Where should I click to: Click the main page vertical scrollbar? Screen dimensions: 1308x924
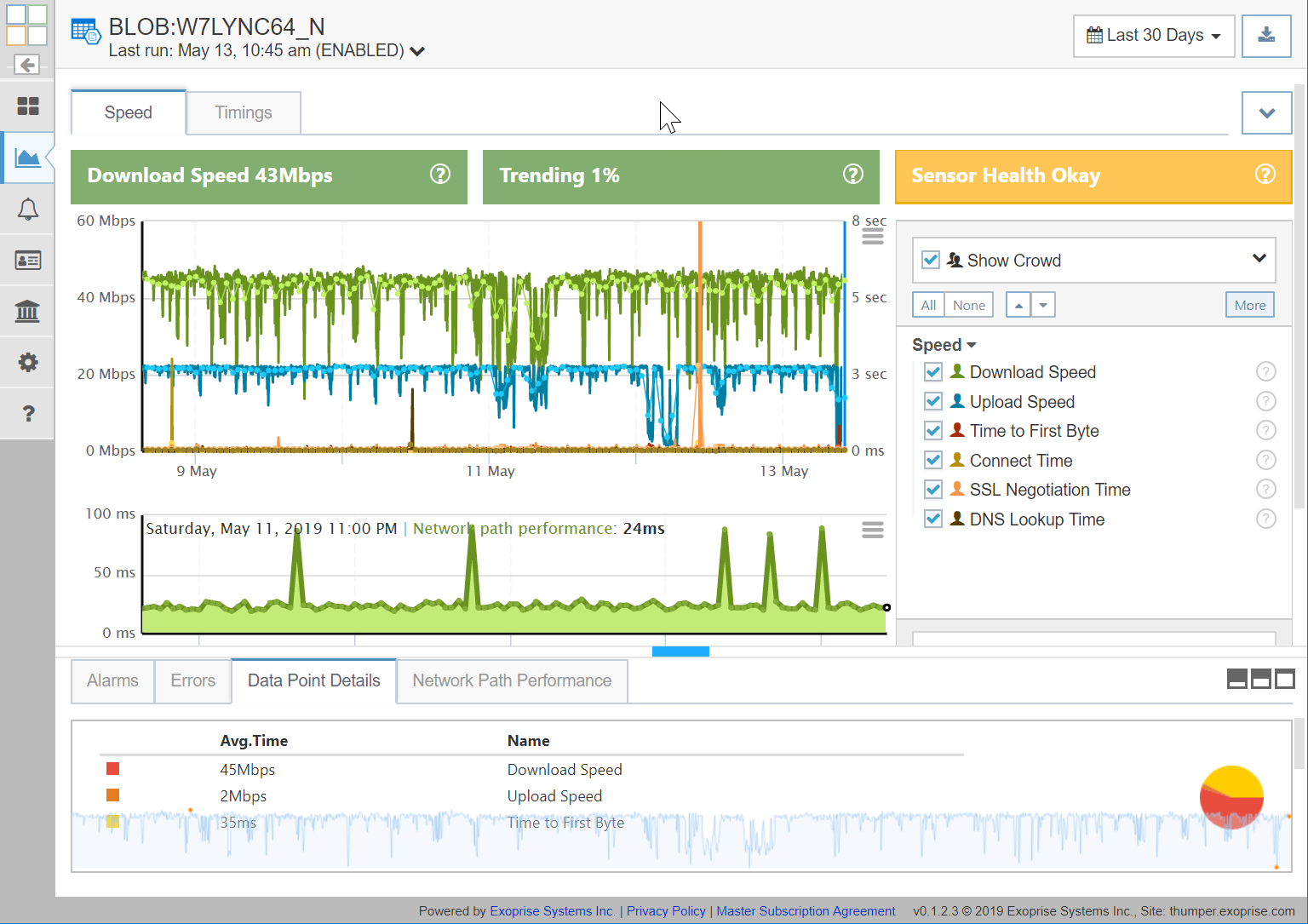pyautogui.click(x=1300, y=298)
